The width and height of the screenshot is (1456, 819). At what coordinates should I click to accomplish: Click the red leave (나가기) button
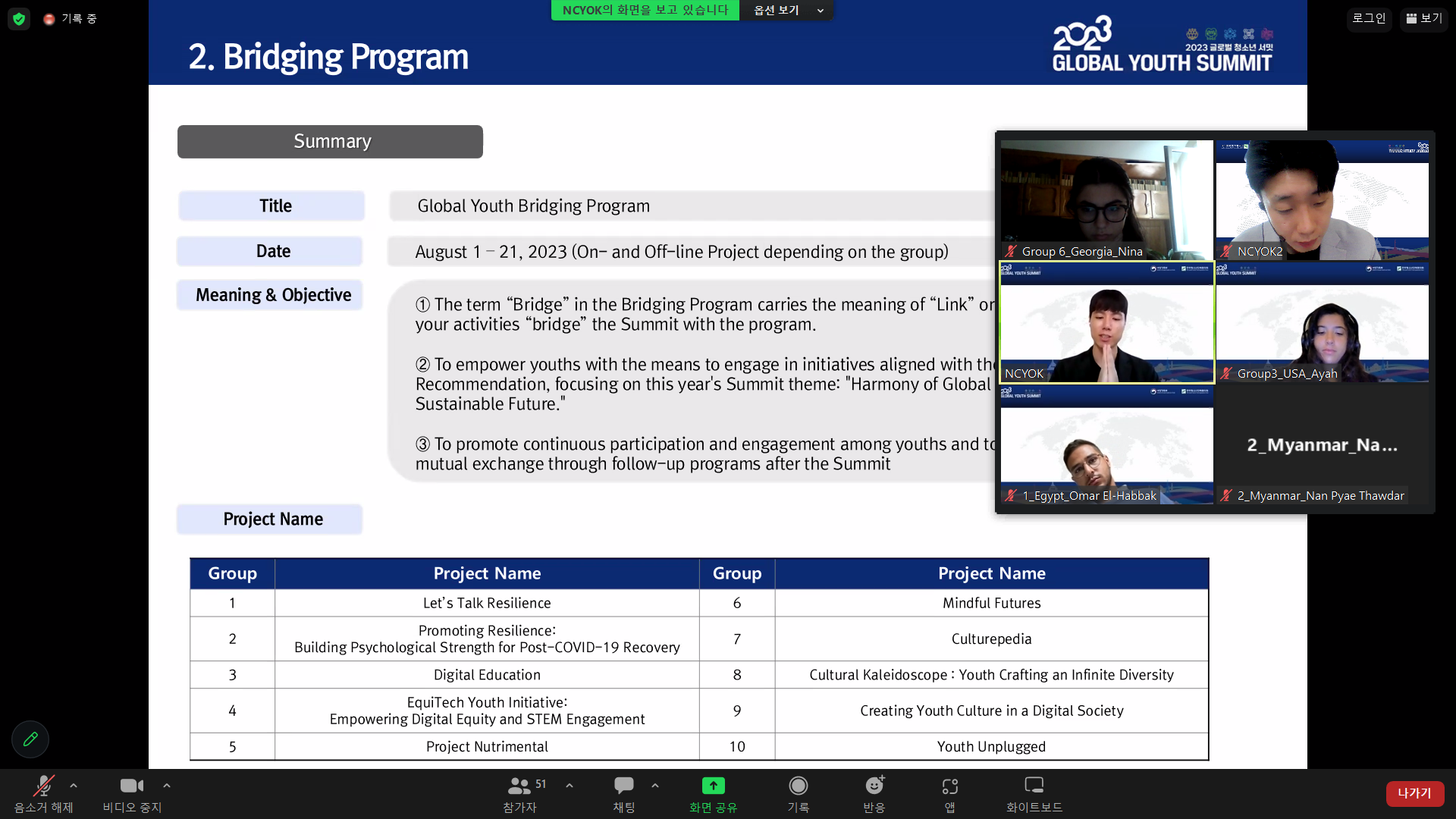[1414, 793]
